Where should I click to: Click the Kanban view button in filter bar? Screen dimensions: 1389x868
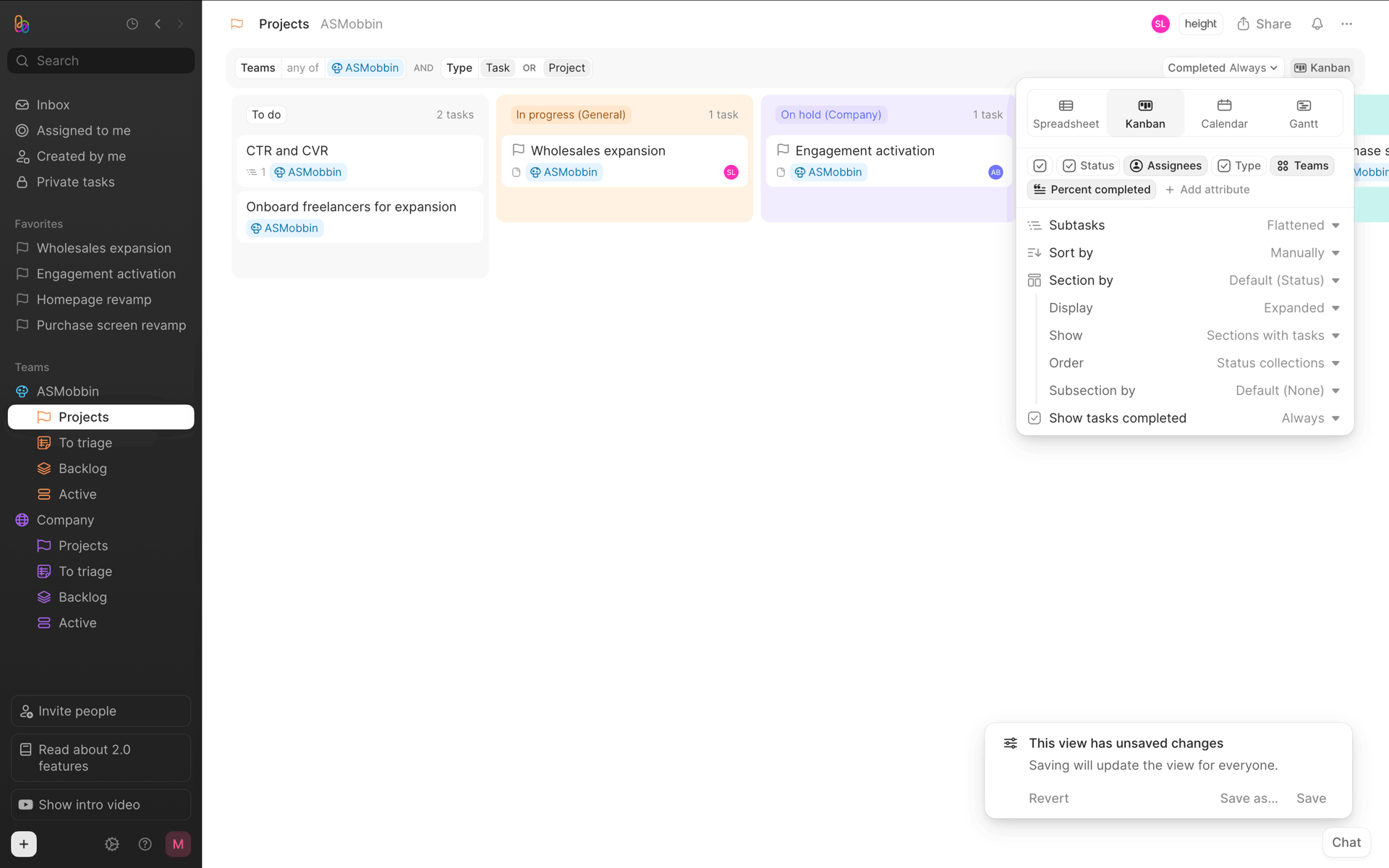(x=1322, y=68)
